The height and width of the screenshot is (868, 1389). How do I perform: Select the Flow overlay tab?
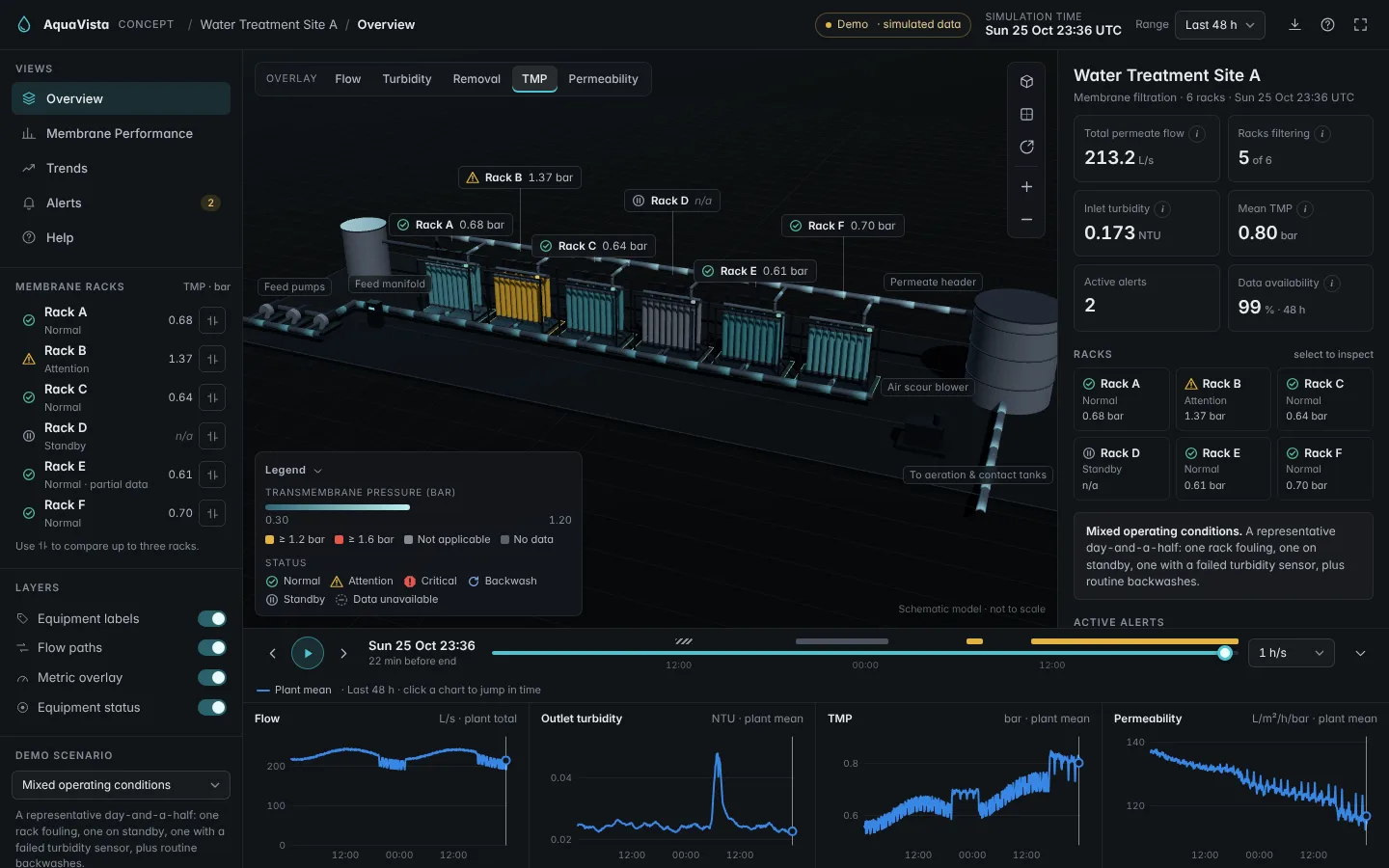coord(347,79)
